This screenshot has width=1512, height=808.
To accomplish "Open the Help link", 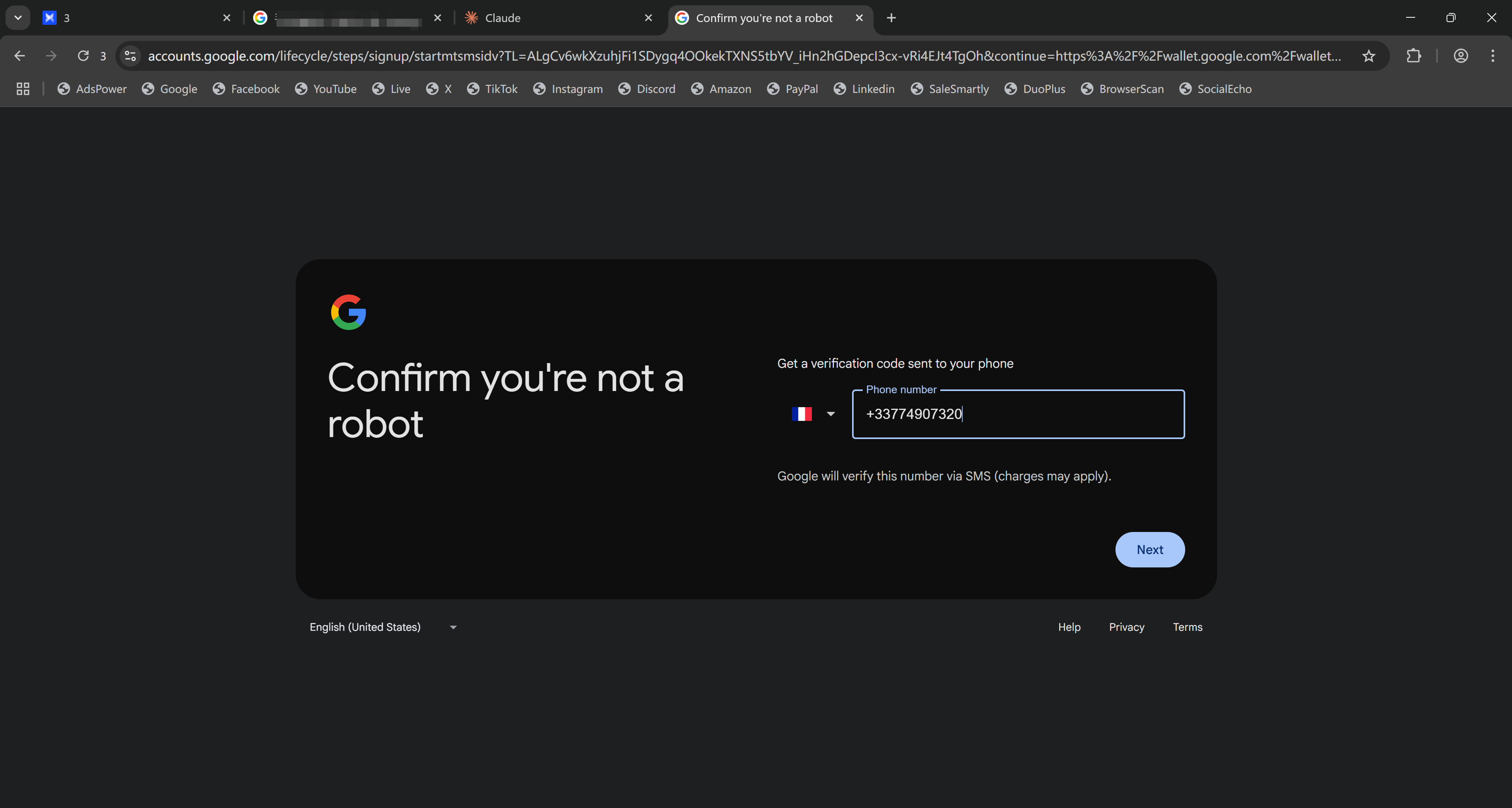I will coord(1069,627).
